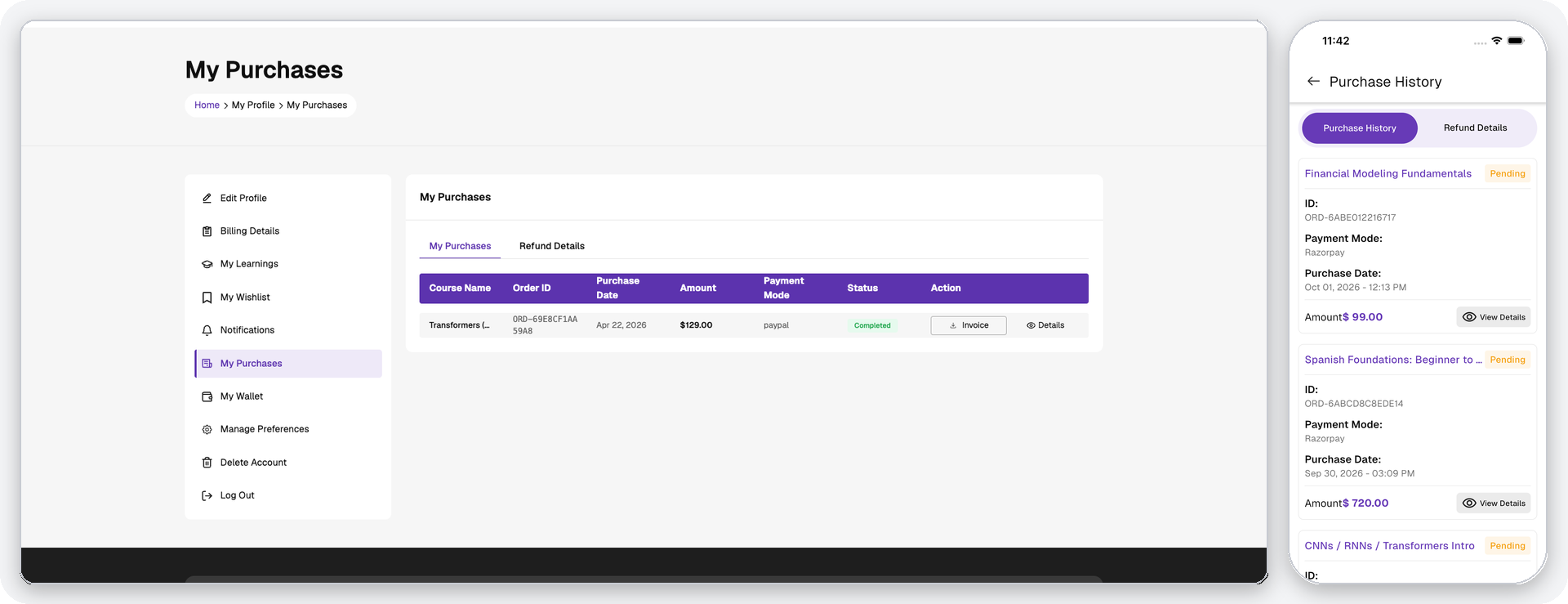Tap the phone Wi-Fi status icon
Image resolution: width=1568 pixels, height=604 pixels.
coord(1496,40)
